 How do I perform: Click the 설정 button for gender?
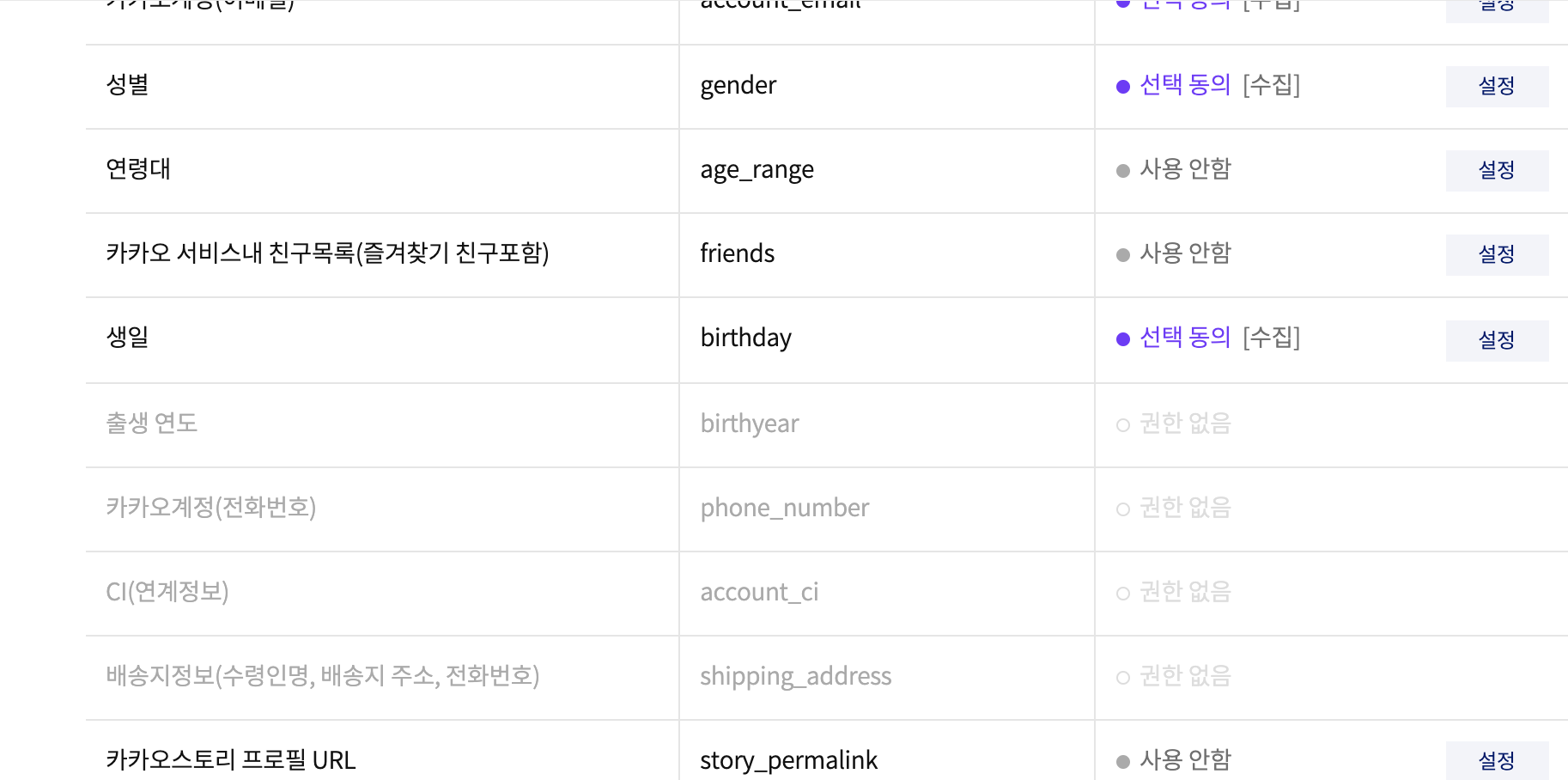[x=1496, y=86]
